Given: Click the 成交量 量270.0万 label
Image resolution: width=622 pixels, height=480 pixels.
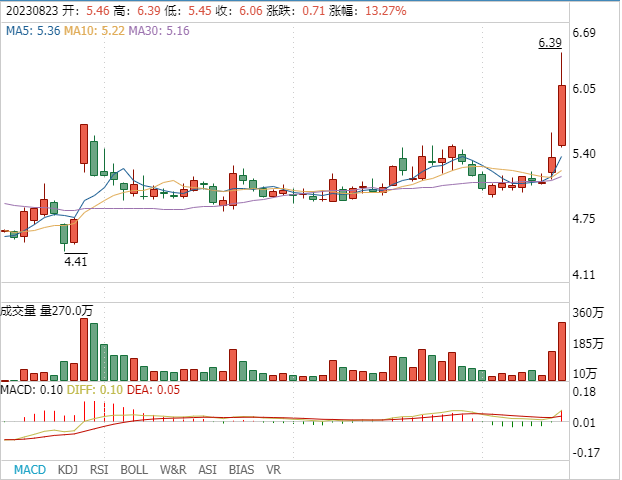Looking at the screenshot, I should point(47,311).
